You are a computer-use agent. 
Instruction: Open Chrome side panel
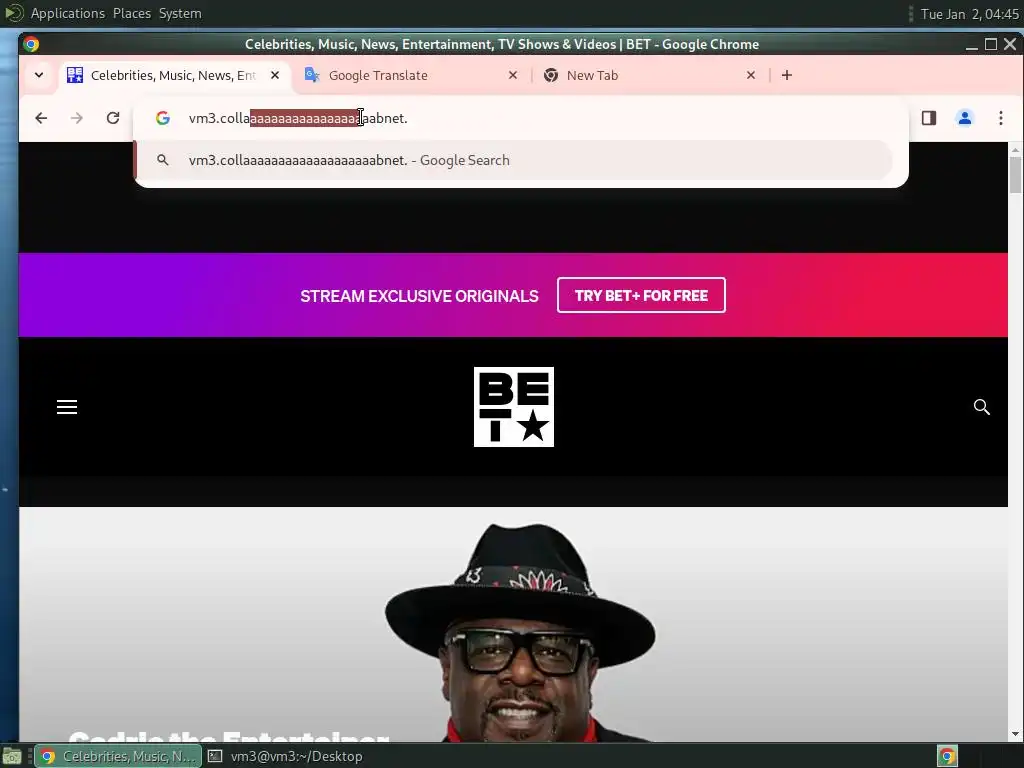tap(929, 118)
